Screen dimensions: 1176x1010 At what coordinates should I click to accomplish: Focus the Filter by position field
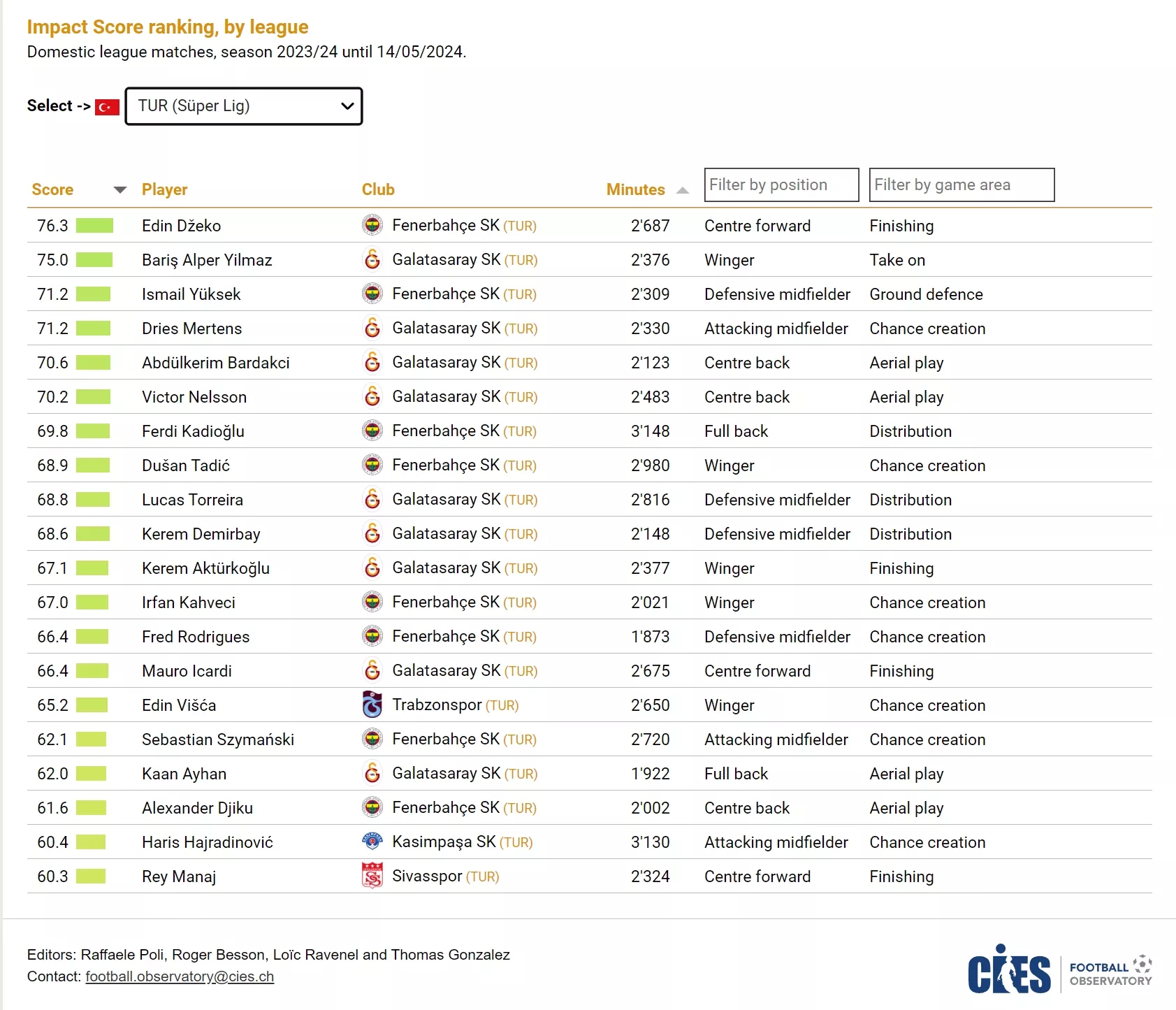[781, 185]
